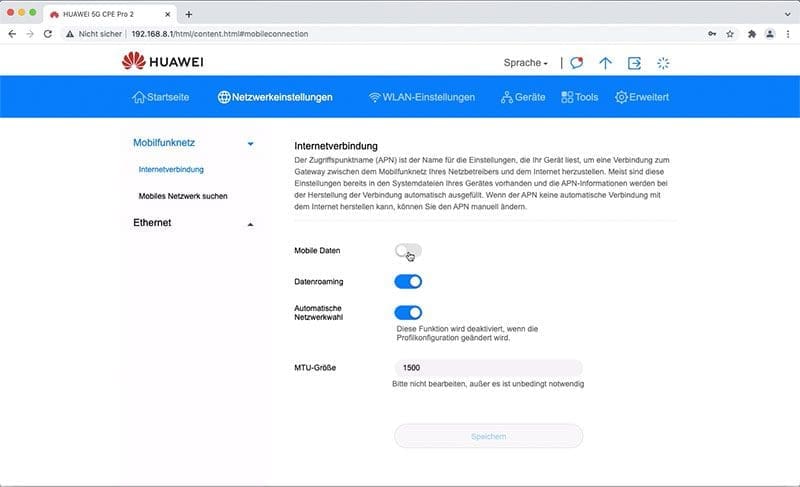Image resolution: width=800 pixels, height=487 pixels.
Task: Click 'Bitte nicht bearbeiten' hint text
Action: 488,383
